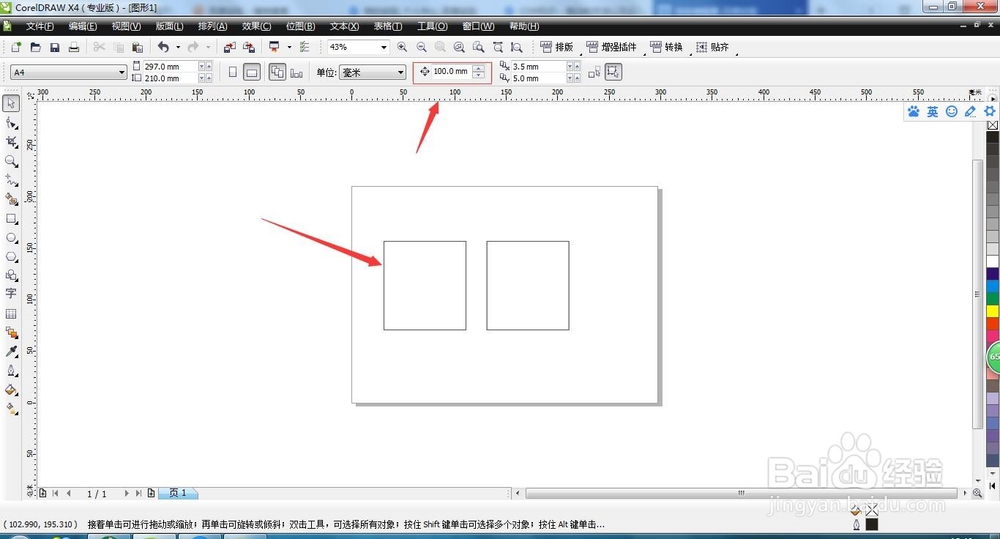This screenshot has height=539, width=1000.
Task: Select the Table tool
Action: coord(11,313)
